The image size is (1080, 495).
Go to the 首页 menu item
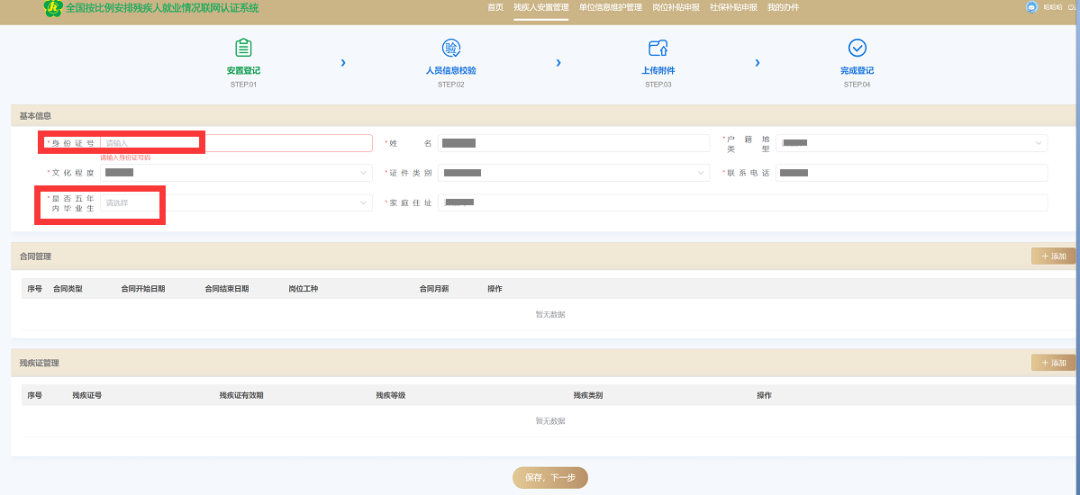(x=495, y=8)
